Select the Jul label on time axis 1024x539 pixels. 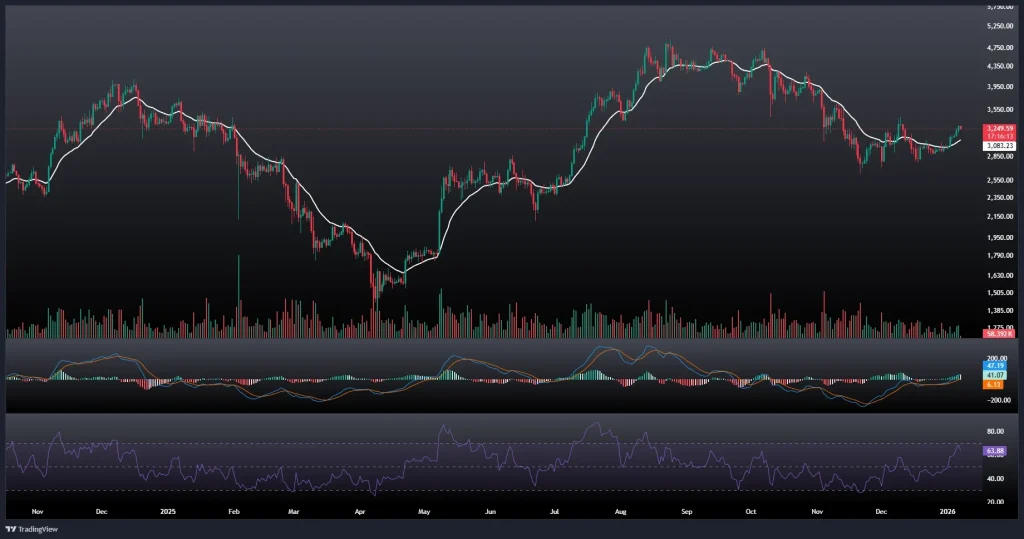(555, 510)
